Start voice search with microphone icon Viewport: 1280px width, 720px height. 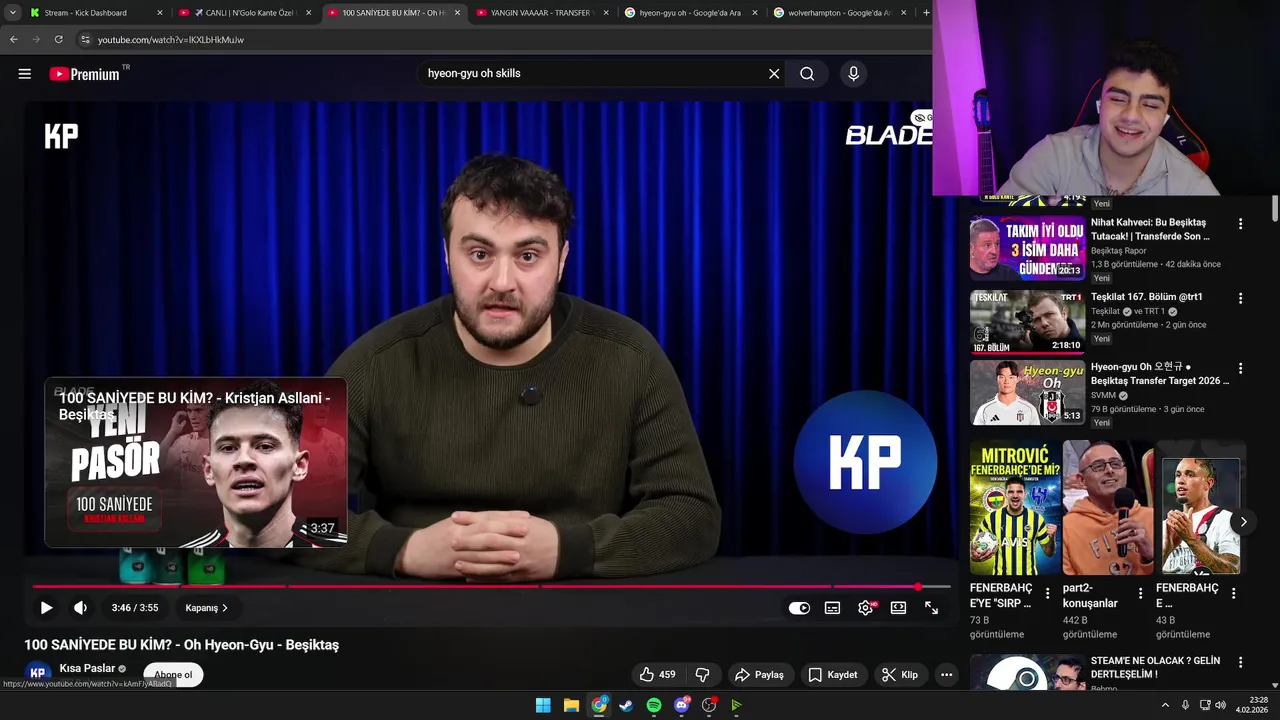click(x=853, y=74)
